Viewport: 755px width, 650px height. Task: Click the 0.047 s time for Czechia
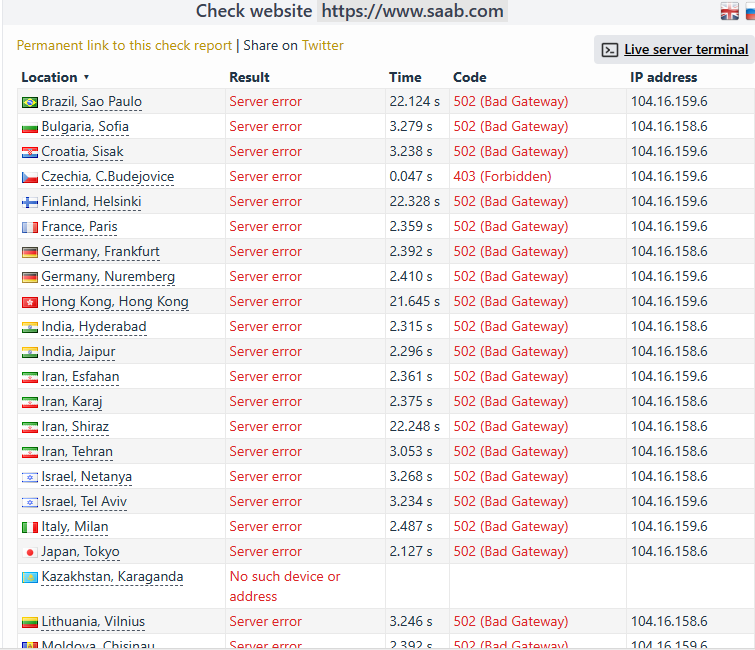411,177
